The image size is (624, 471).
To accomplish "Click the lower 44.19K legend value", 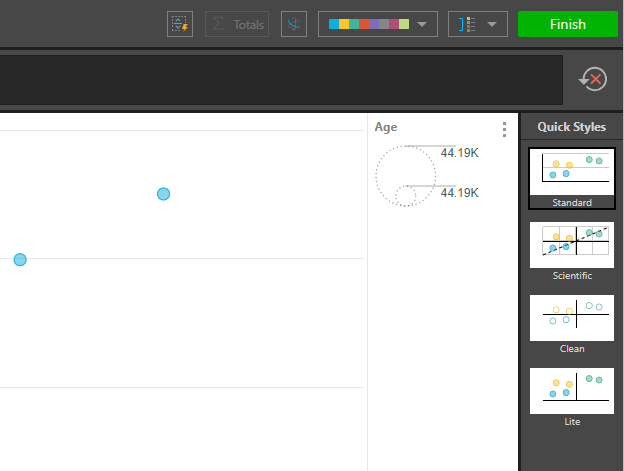I will point(459,193).
